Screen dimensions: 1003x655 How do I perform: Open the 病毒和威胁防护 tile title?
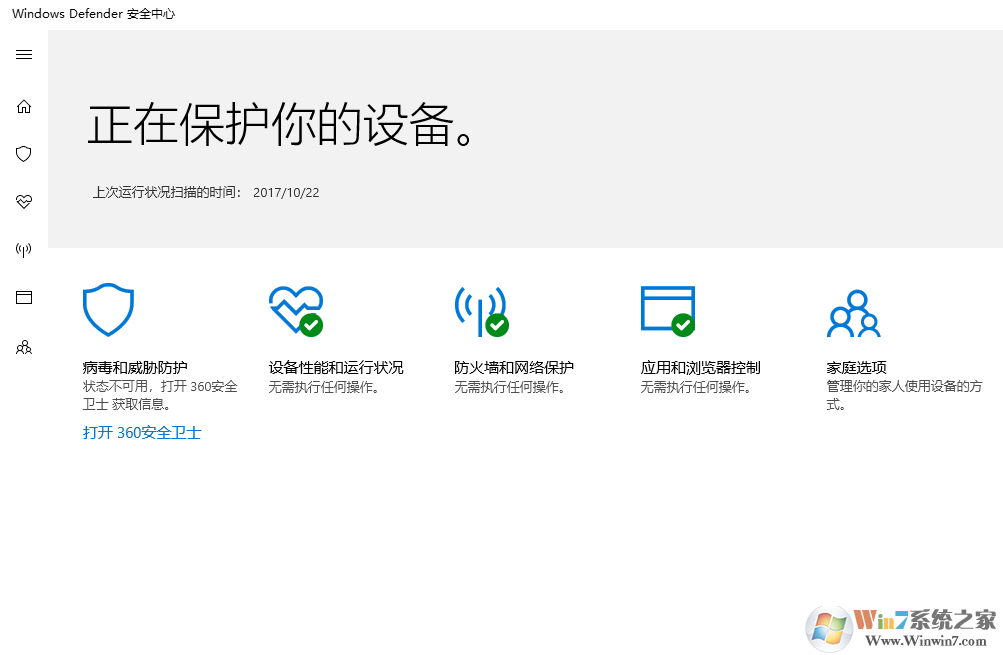[135, 368]
